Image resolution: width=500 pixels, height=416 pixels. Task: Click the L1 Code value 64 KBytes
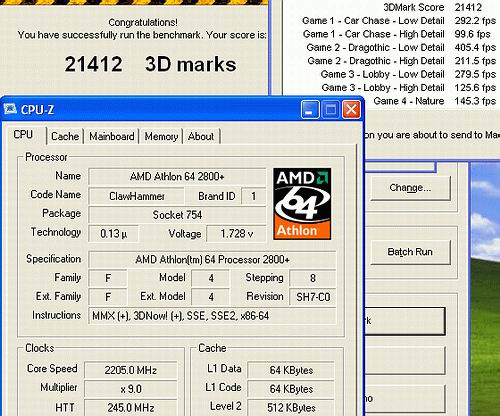click(291, 389)
